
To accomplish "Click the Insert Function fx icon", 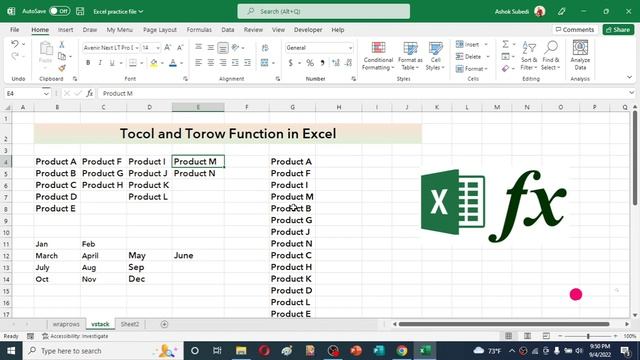I will [89, 93].
